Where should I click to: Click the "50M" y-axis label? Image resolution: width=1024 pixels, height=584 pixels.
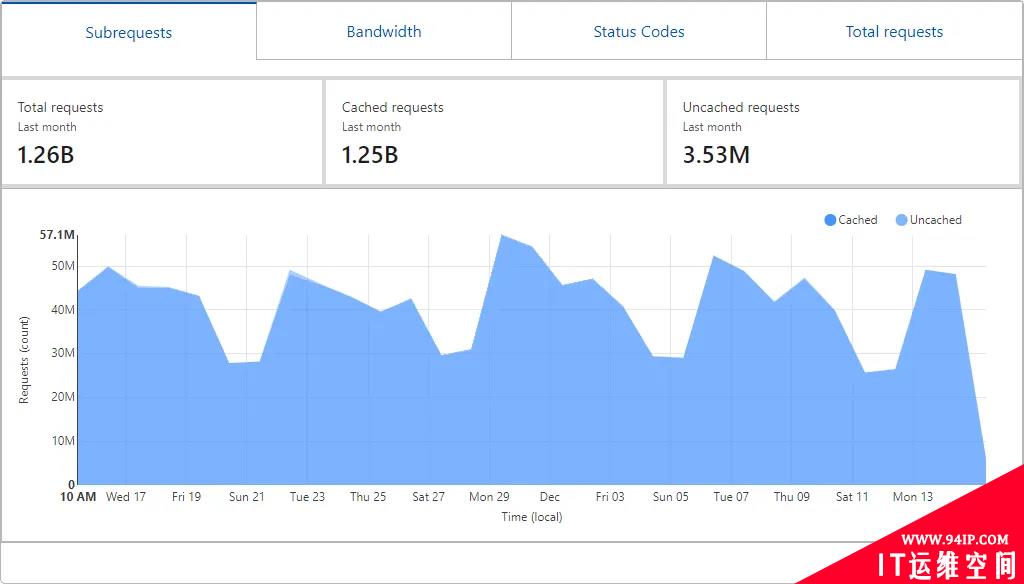point(63,266)
